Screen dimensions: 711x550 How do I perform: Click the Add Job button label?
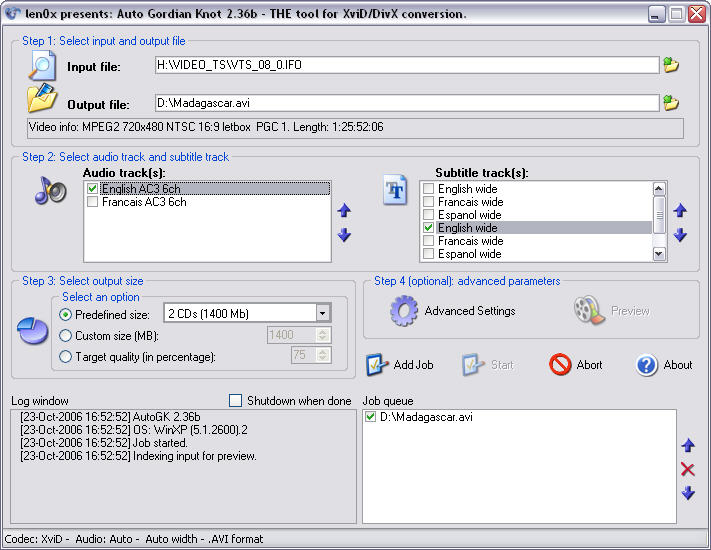click(414, 365)
